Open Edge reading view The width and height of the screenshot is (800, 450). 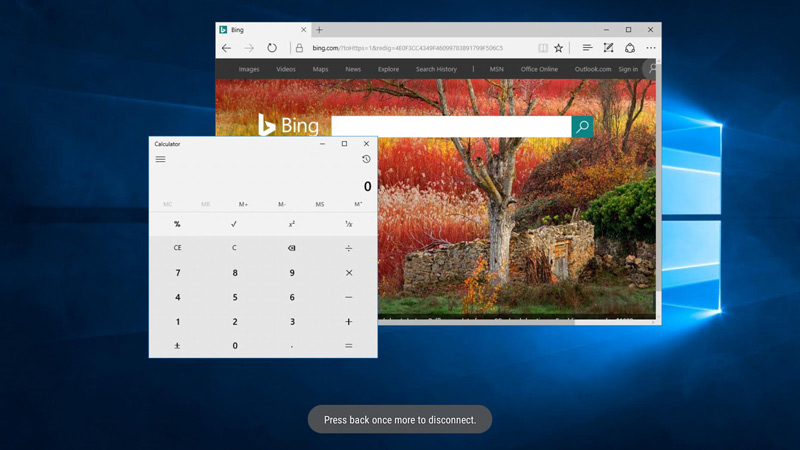(543, 48)
